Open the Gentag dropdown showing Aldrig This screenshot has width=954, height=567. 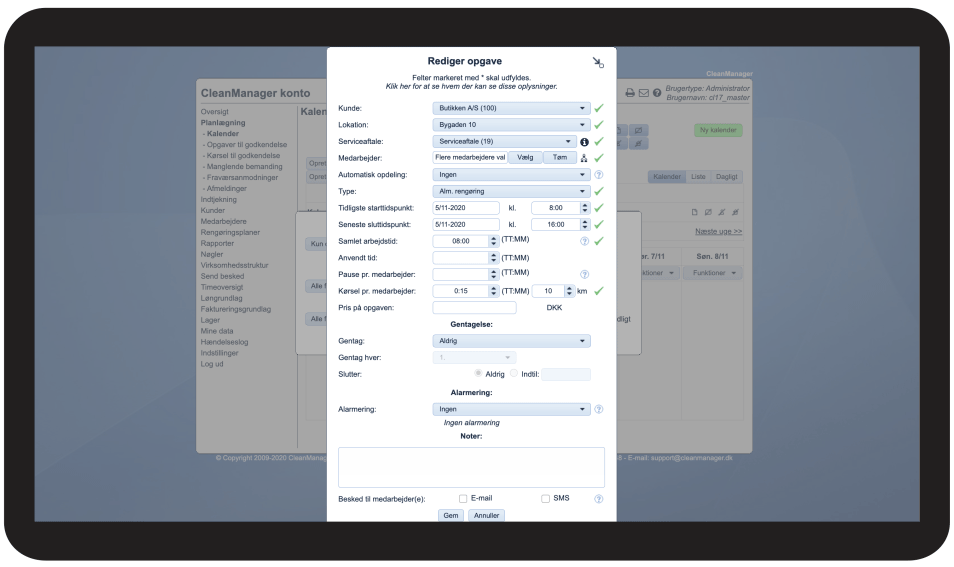511,341
